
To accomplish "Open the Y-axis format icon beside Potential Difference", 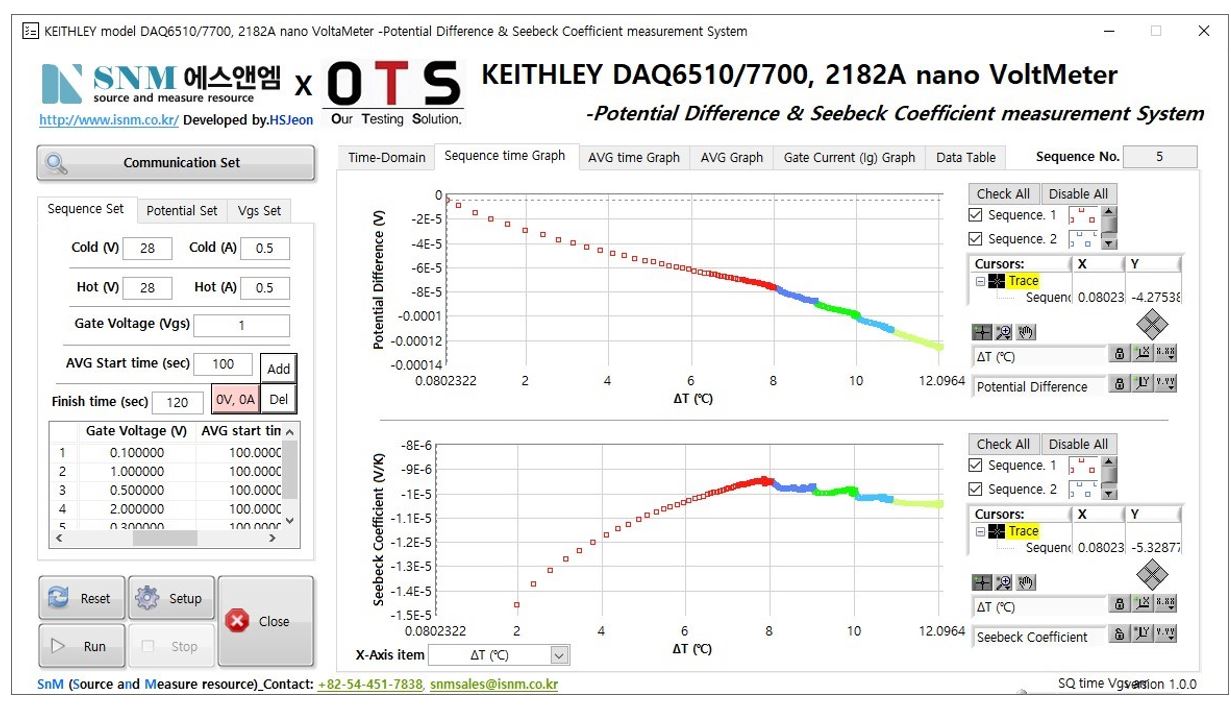I will (1165, 385).
